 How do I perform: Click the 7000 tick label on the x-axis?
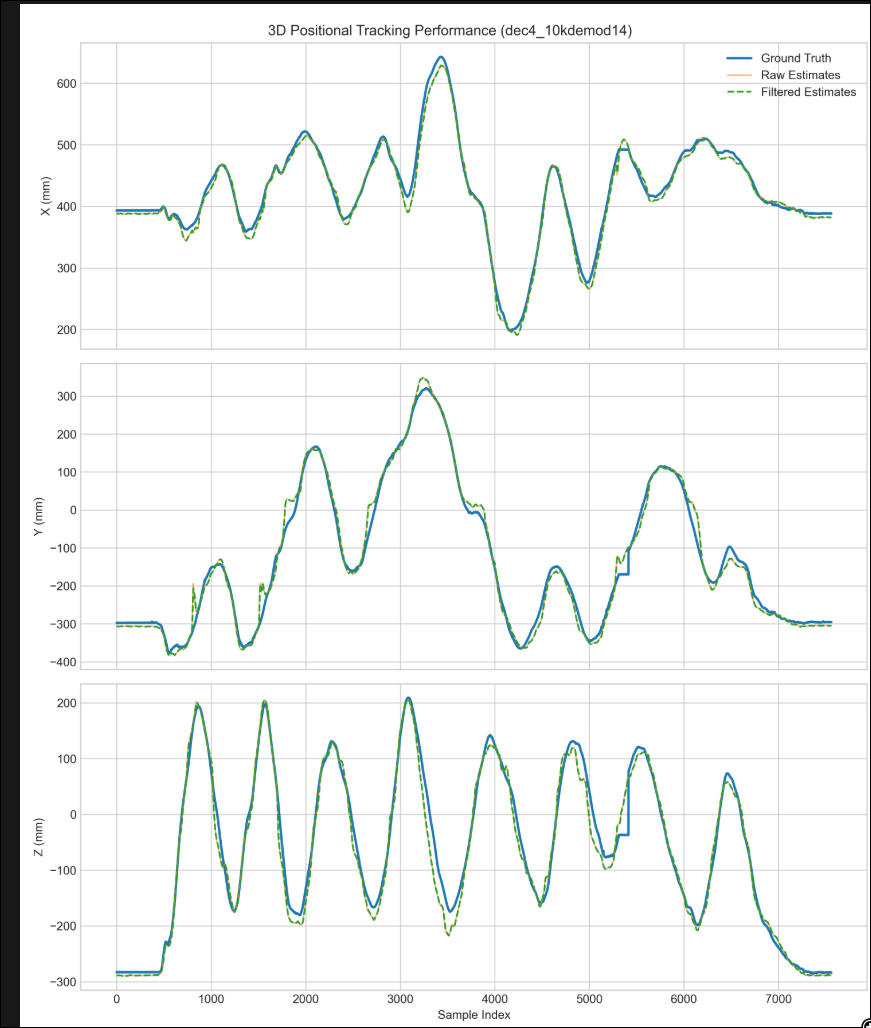[778, 997]
